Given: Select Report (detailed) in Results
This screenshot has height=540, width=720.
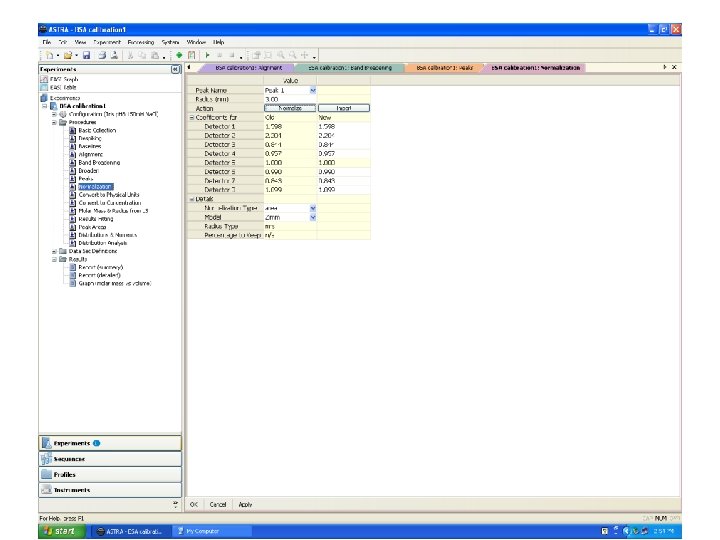Looking at the screenshot, I should (x=100, y=276).
